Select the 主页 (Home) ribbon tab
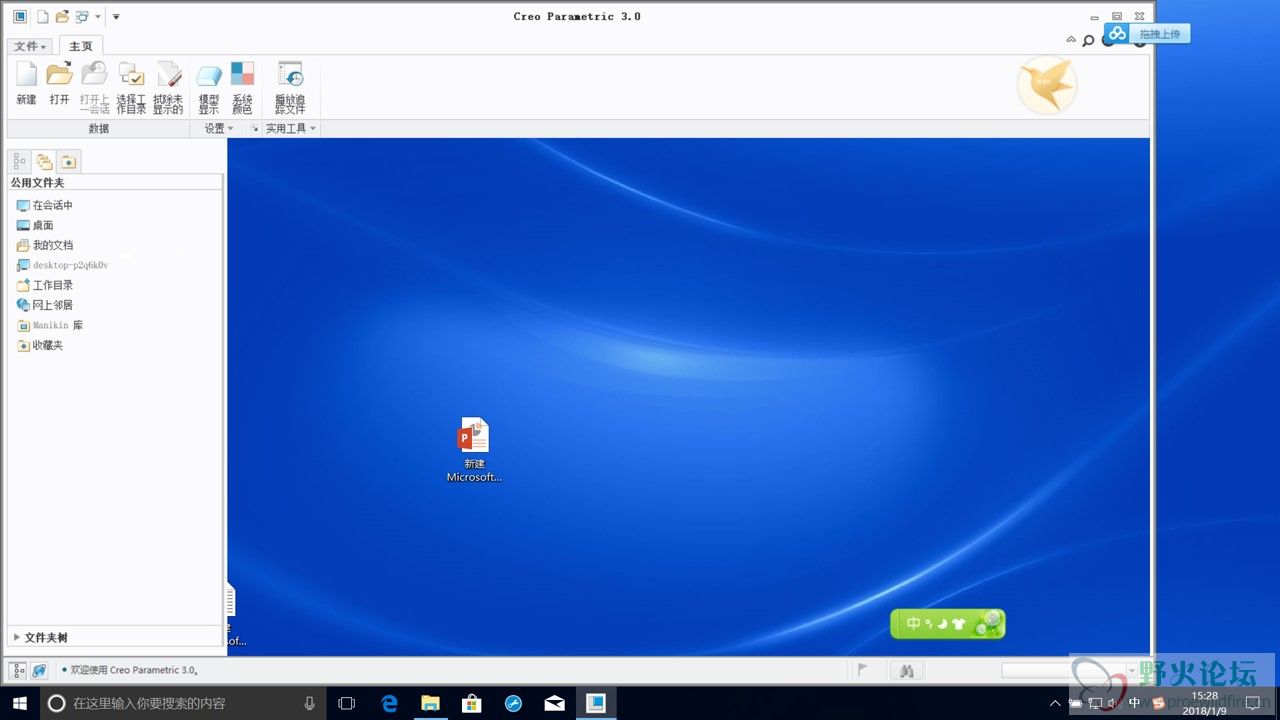1280x720 pixels. (81, 46)
